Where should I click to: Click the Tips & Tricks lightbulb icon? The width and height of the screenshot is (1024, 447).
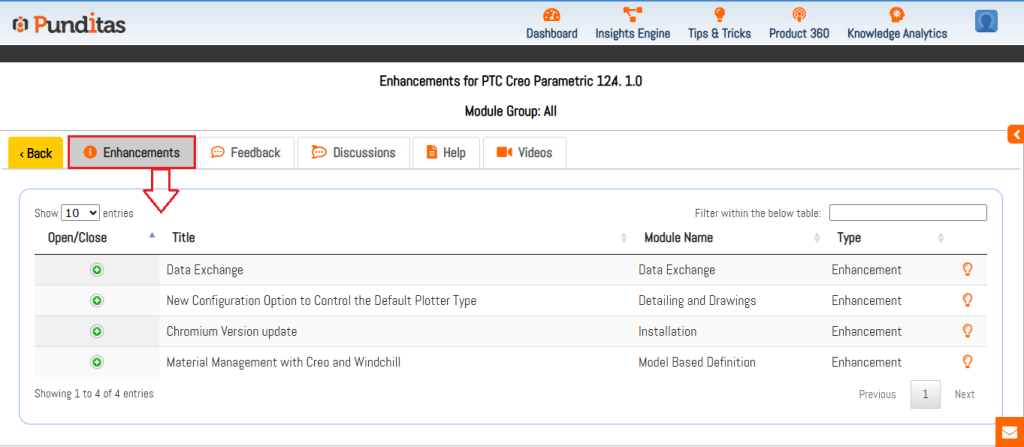719,15
